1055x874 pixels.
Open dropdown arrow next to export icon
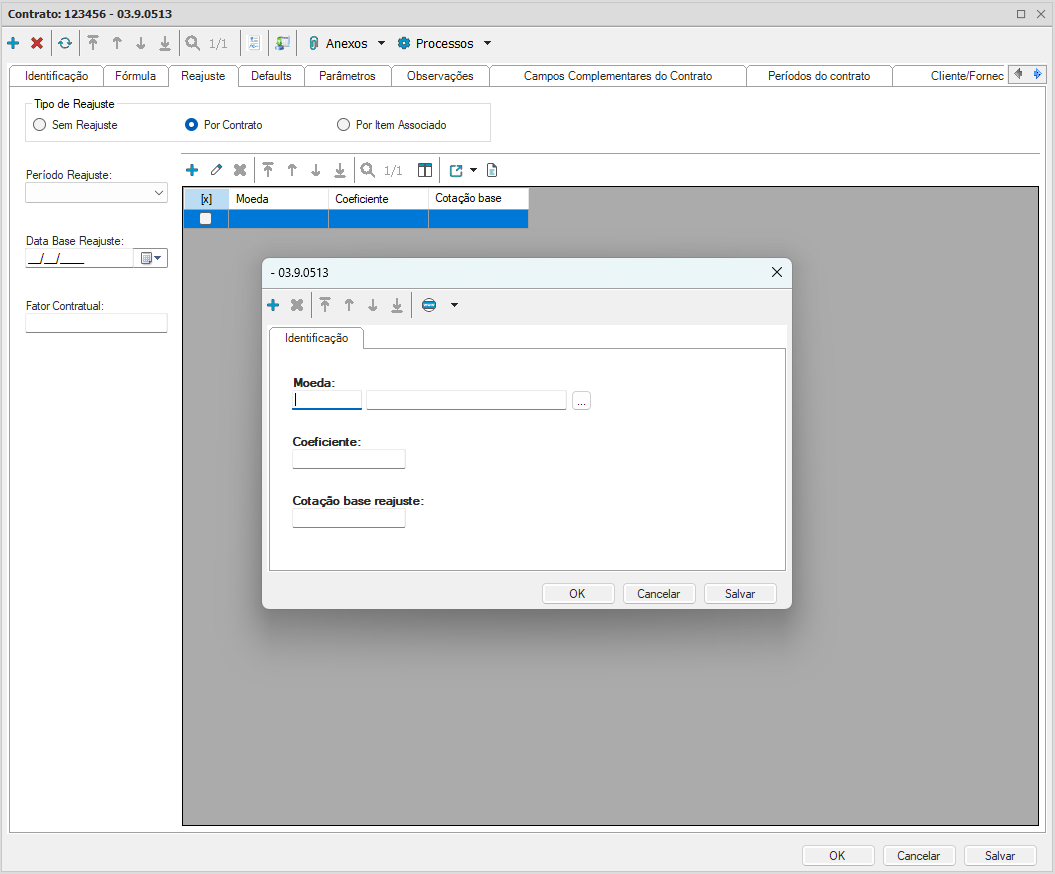click(x=474, y=170)
